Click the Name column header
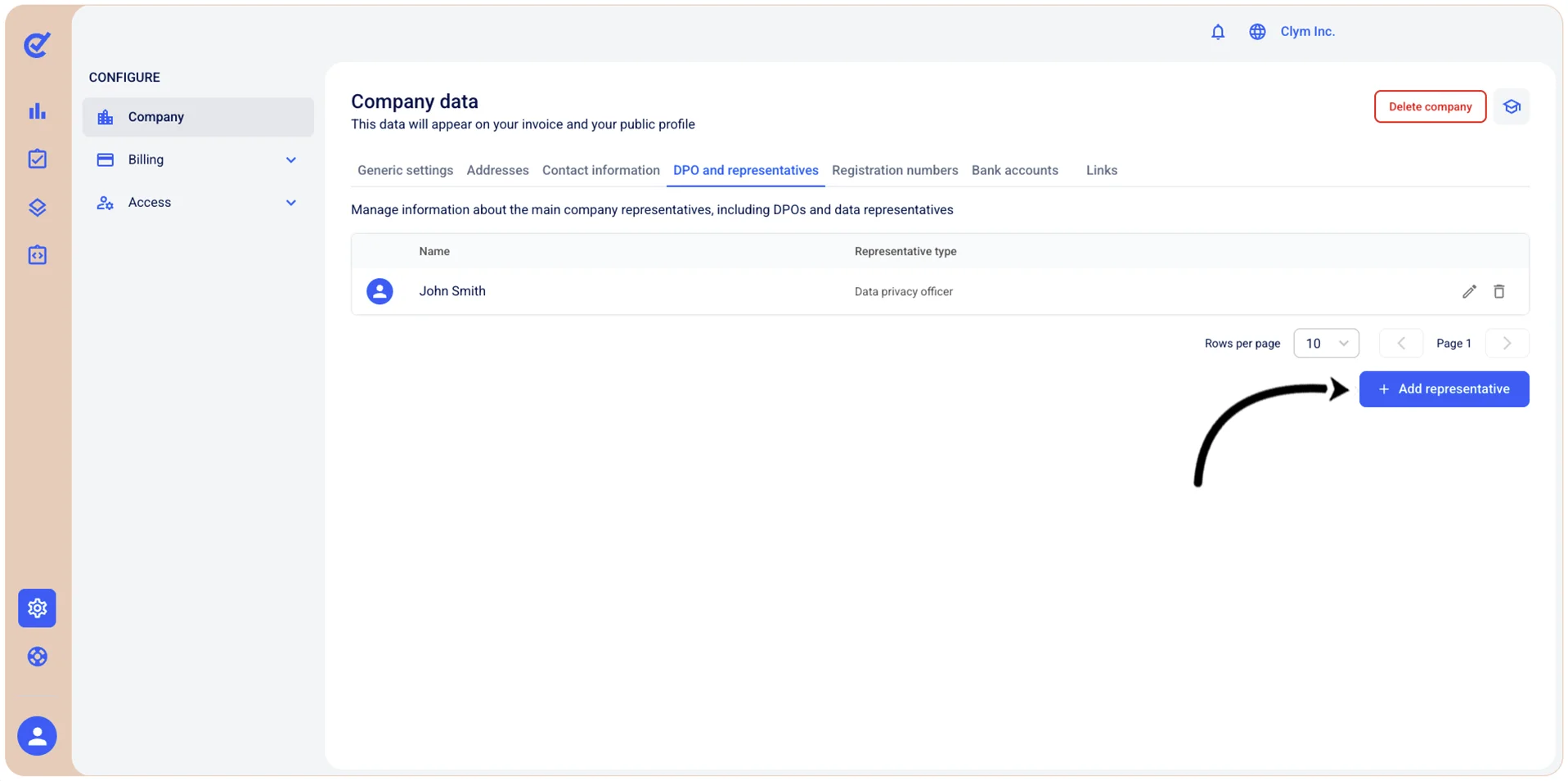 coord(434,251)
